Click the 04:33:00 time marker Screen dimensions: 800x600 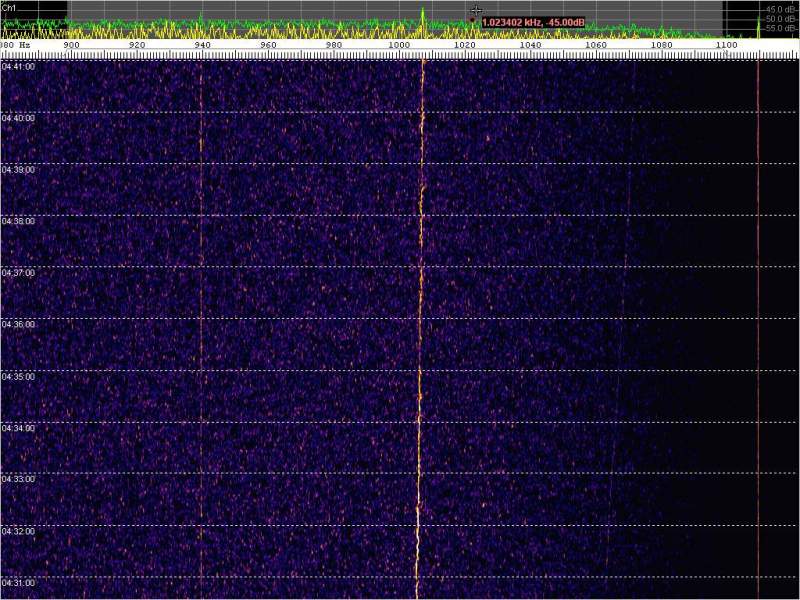[x=18, y=480]
